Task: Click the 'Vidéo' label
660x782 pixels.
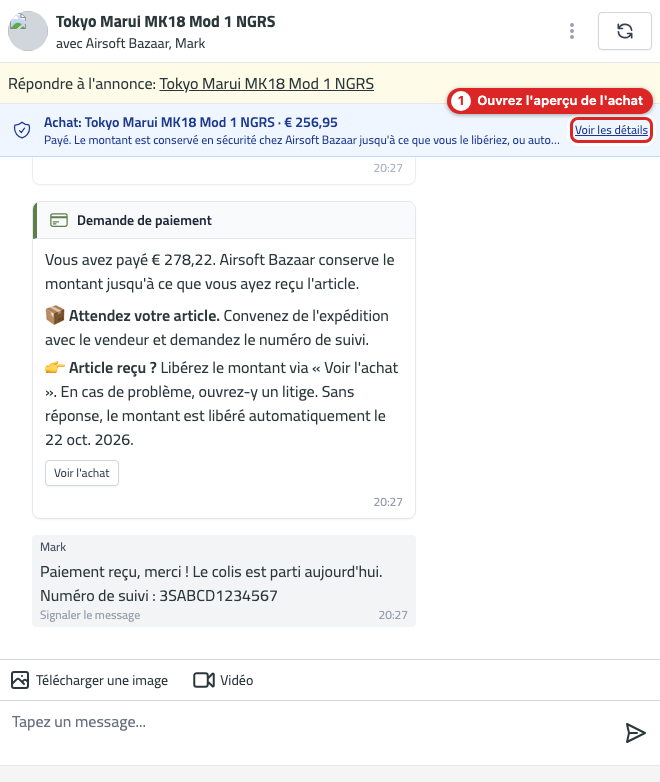Action: [x=236, y=680]
